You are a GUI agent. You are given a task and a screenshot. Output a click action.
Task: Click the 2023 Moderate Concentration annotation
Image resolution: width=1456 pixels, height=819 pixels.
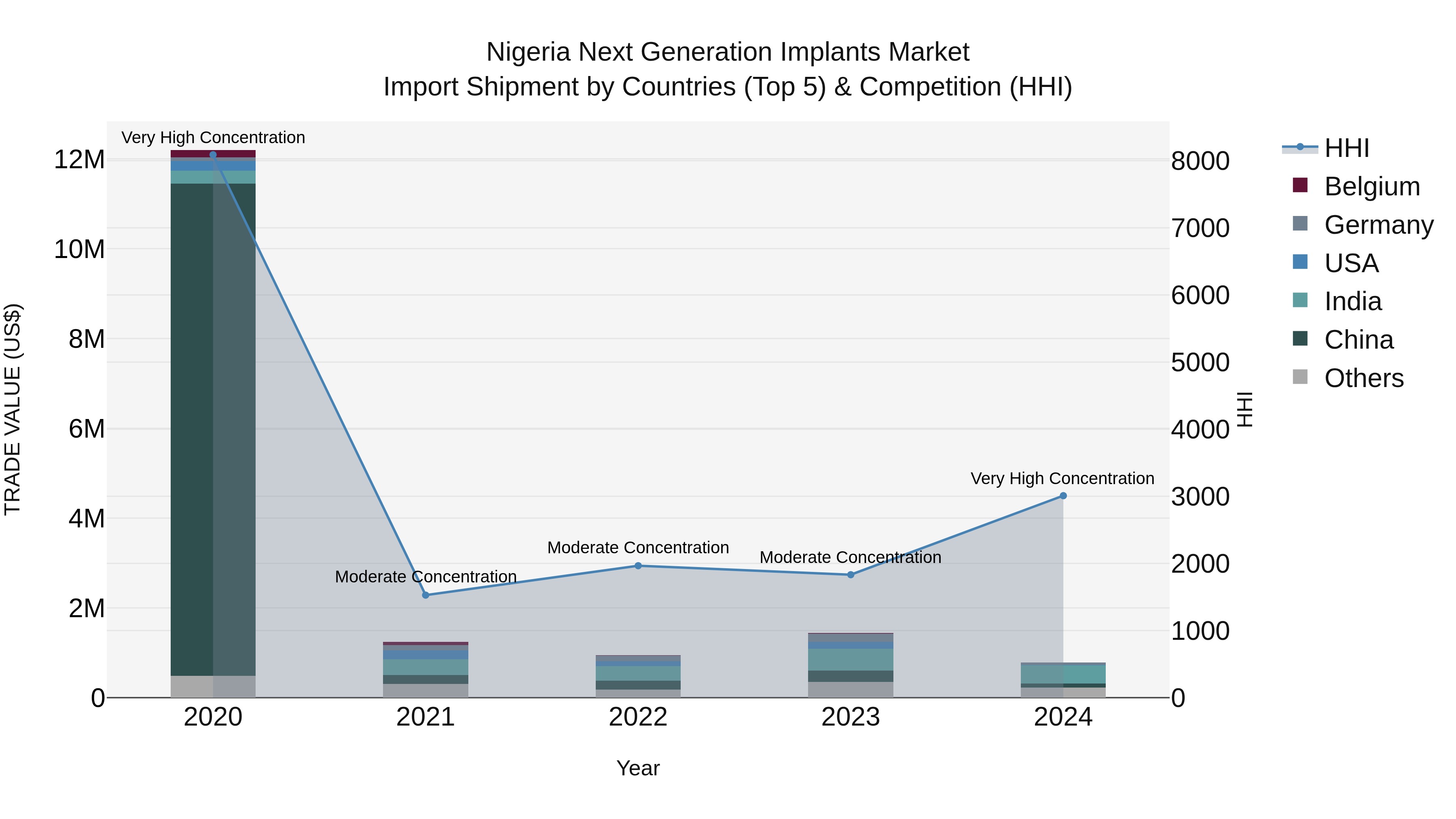click(851, 557)
